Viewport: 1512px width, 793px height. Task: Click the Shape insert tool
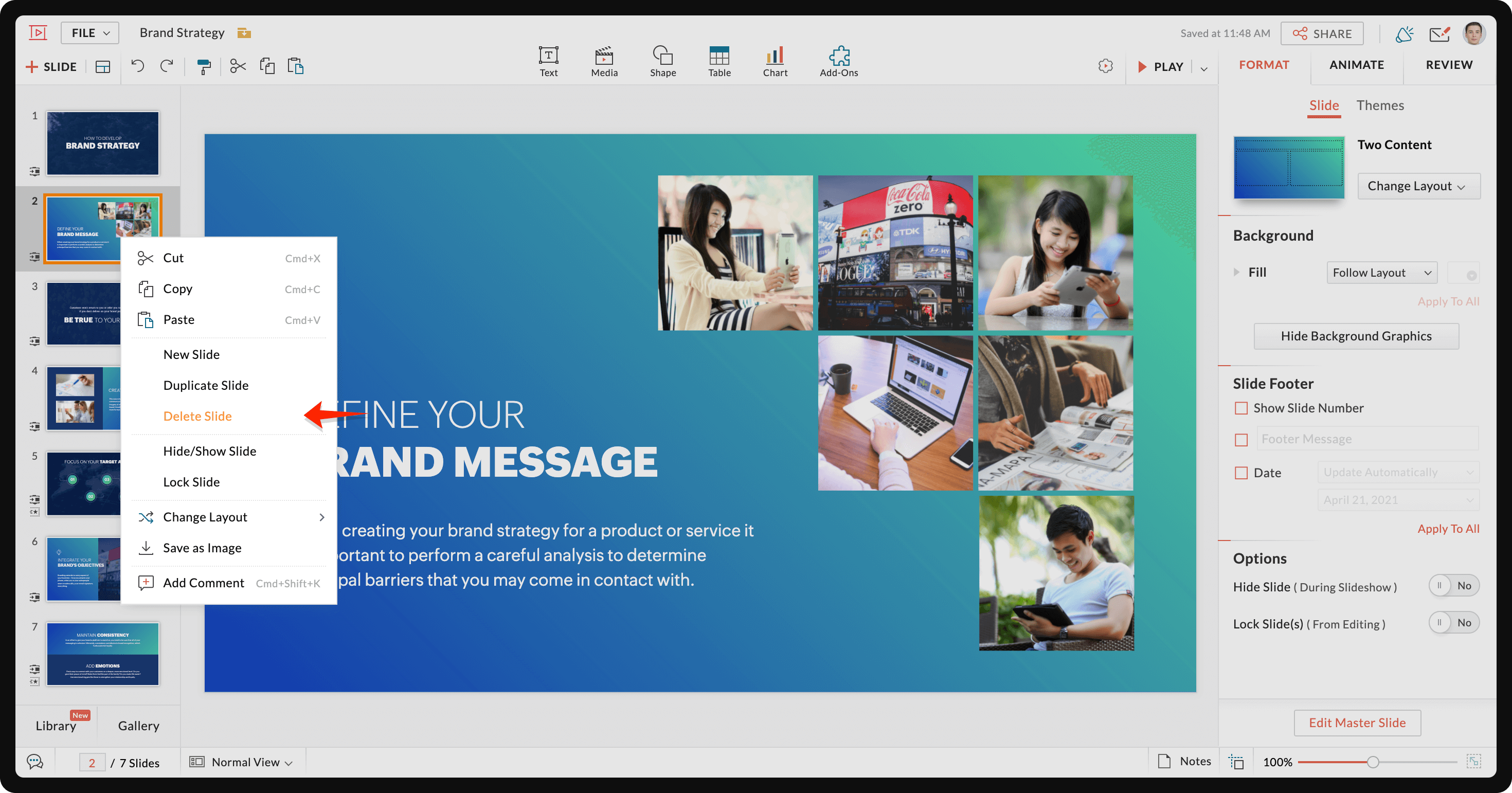point(662,61)
